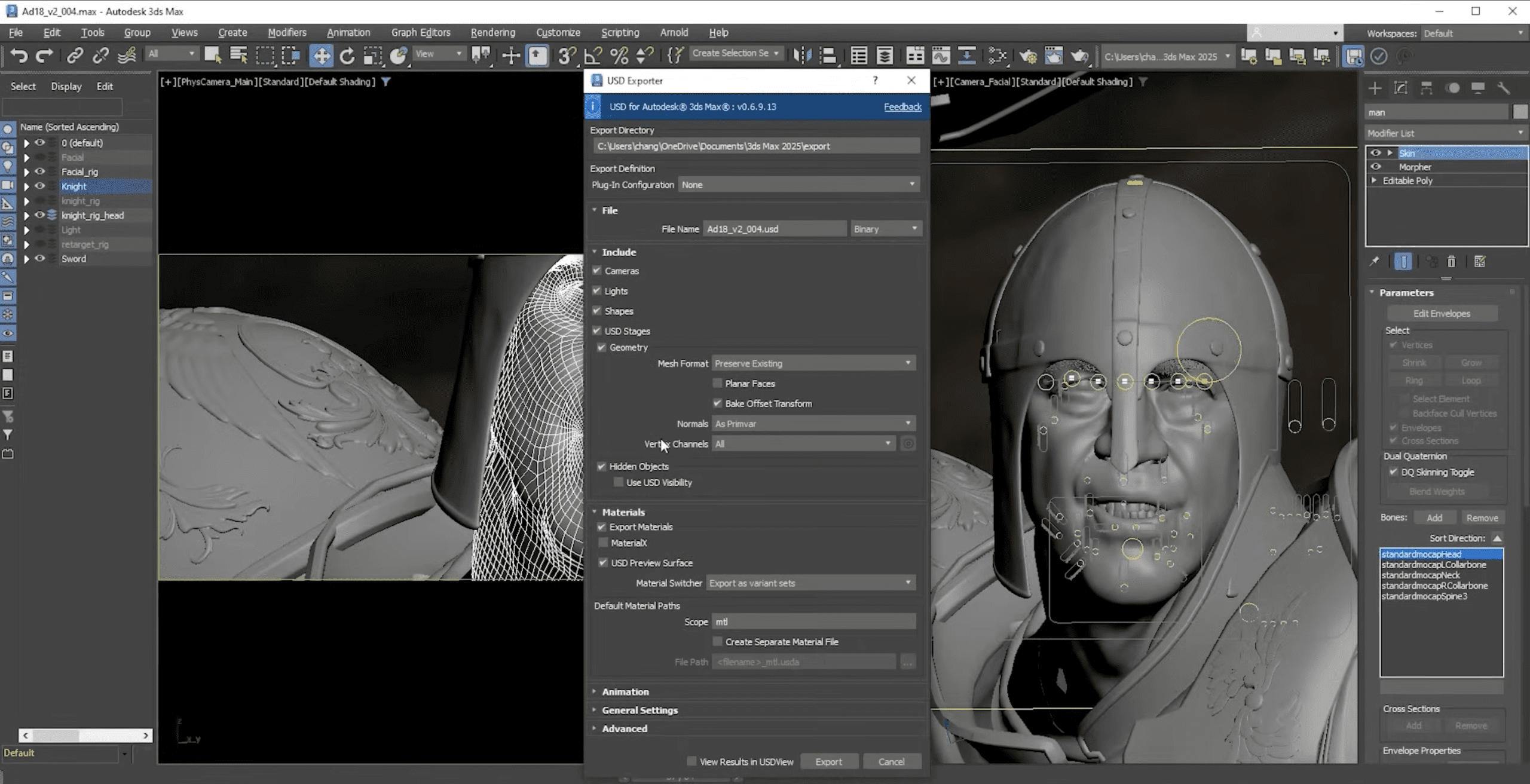Click the Remove modifier trash icon
Screen dimensions: 1530x784
pyautogui.click(x=1451, y=262)
